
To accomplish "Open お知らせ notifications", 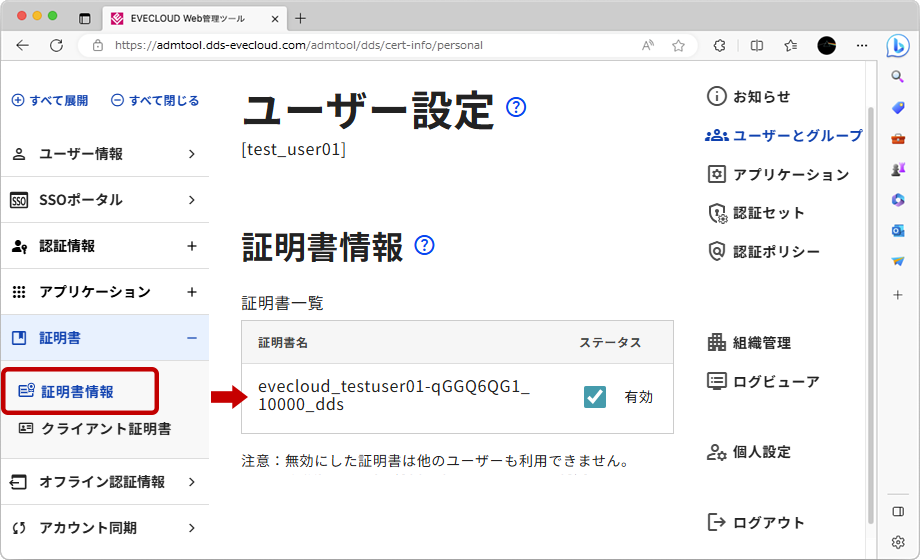I will (760, 97).
